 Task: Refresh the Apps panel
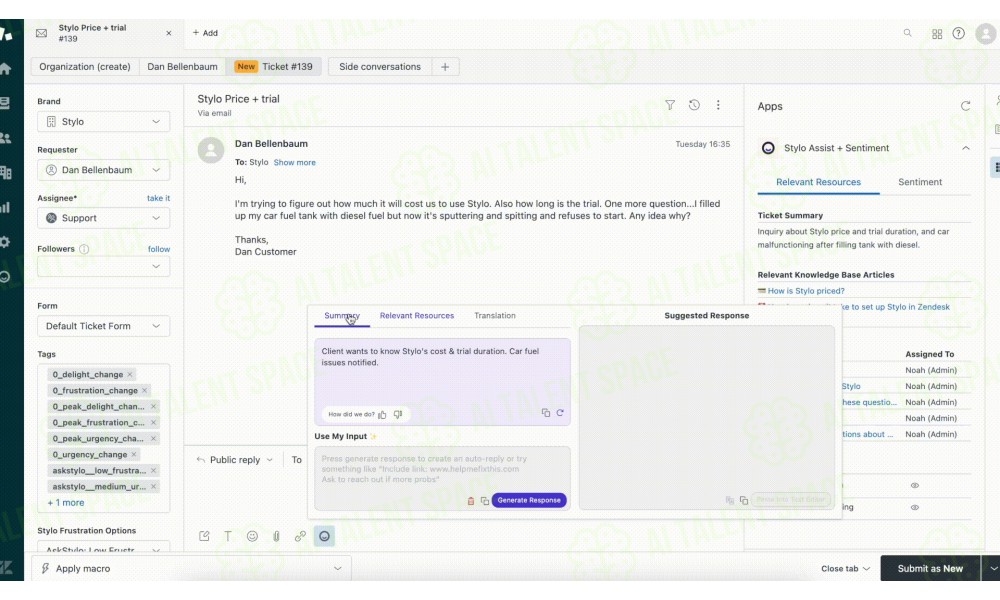966,106
